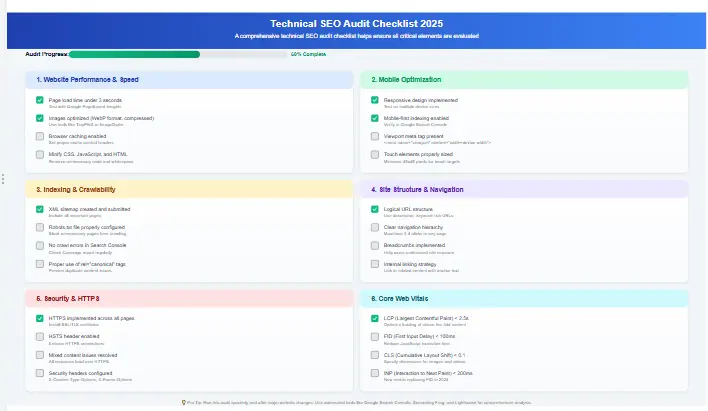Uncheck Responsive design implemented
Screen dimensions: 708x411
coord(375,100)
